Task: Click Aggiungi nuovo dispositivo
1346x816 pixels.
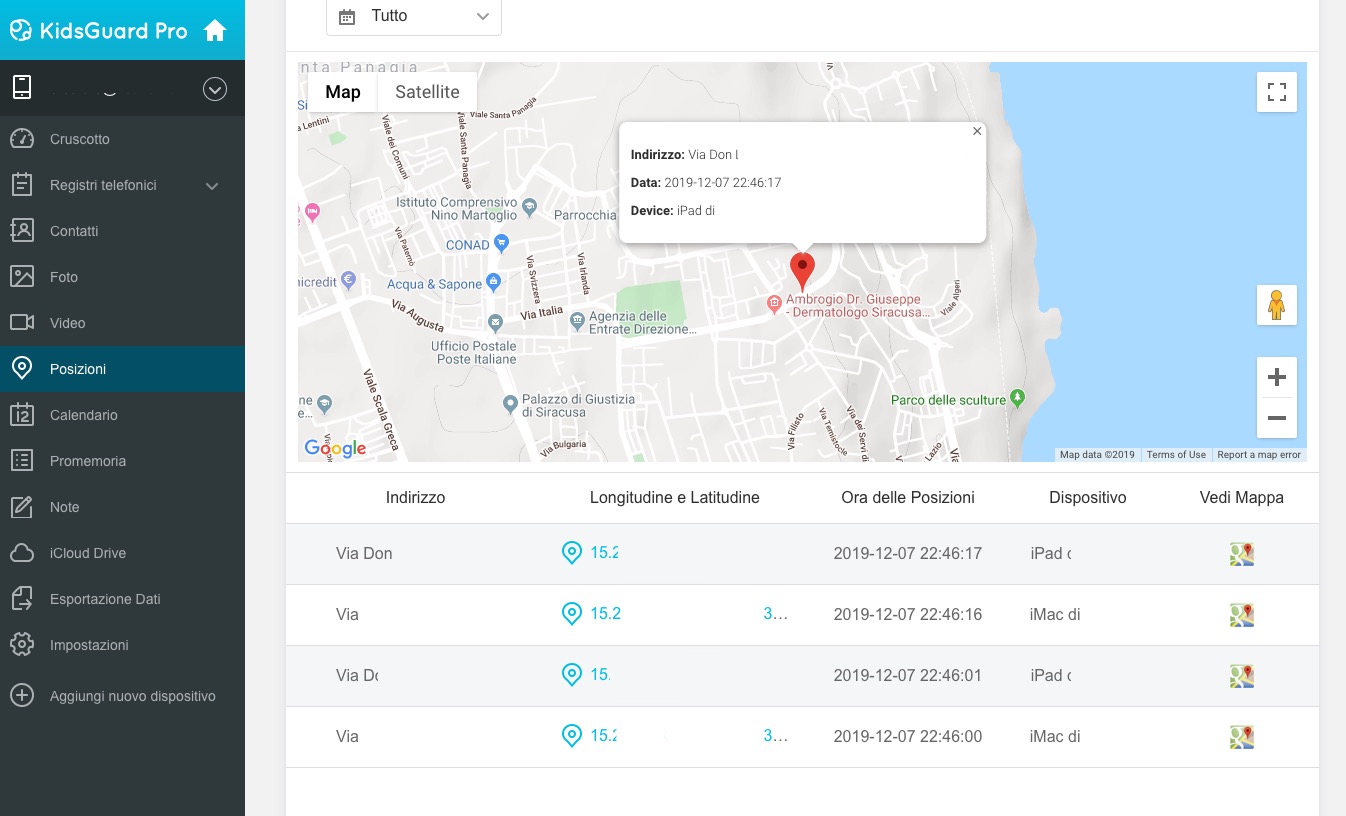Action: pos(133,696)
